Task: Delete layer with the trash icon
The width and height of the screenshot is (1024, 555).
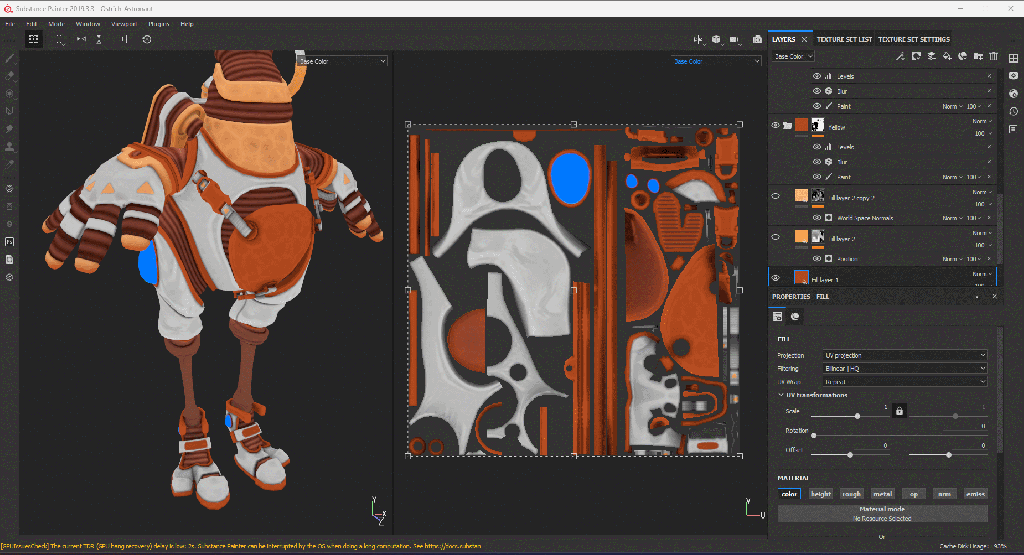Action: tap(993, 56)
